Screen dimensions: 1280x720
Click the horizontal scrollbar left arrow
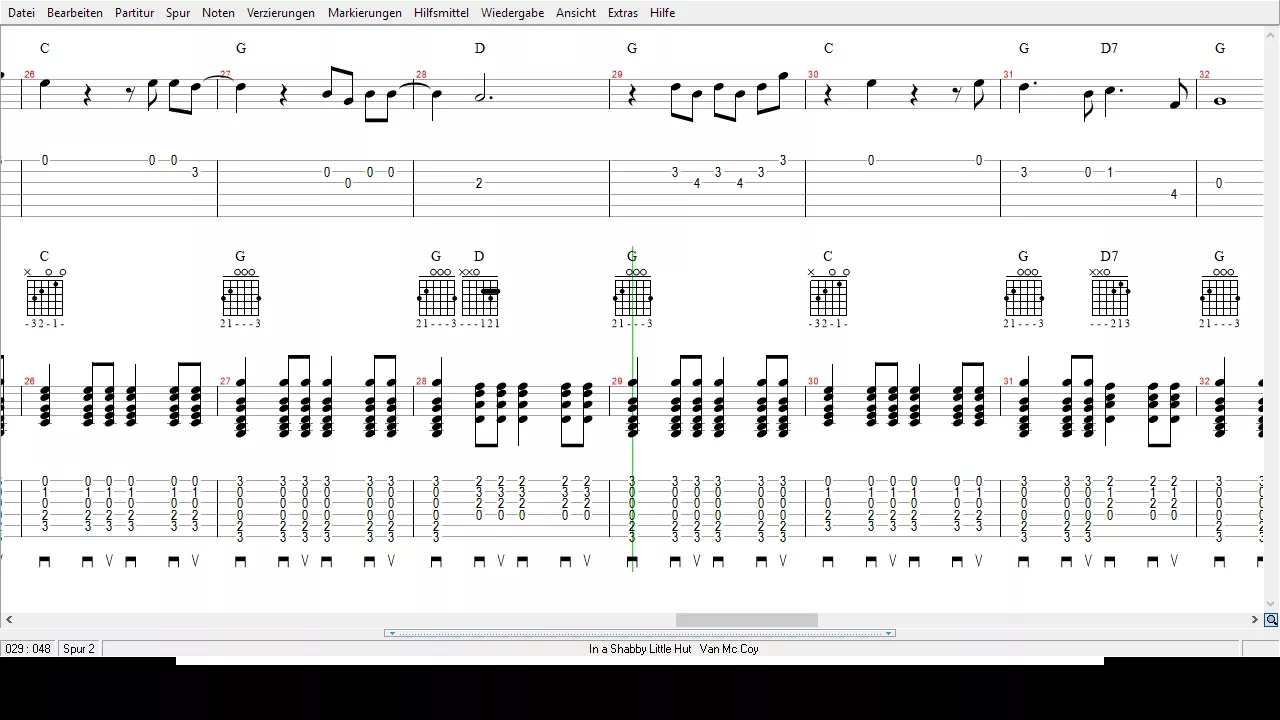10,620
